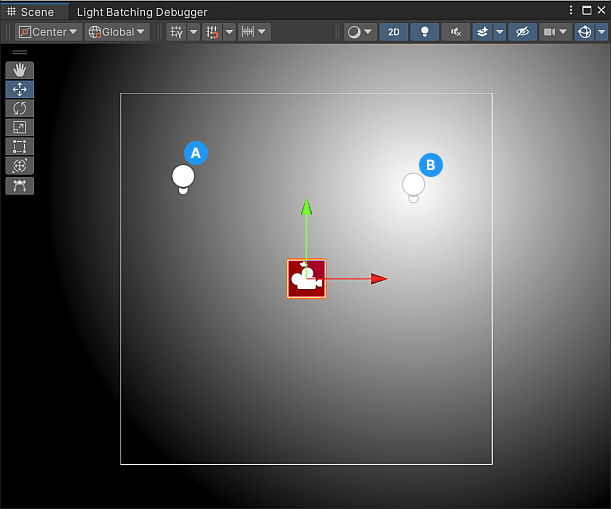Screen dimensions: 611x509
Task: Select the Hand view tool
Action: (x=19, y=70)
